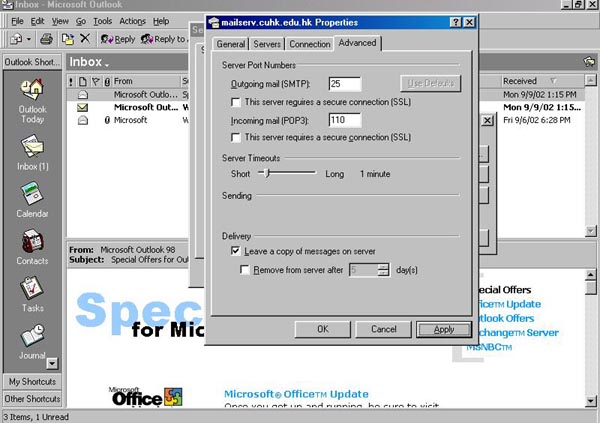Click the Print toolbar icon
The height and width of the screenshot is (423, 600).
pos(47,39)
